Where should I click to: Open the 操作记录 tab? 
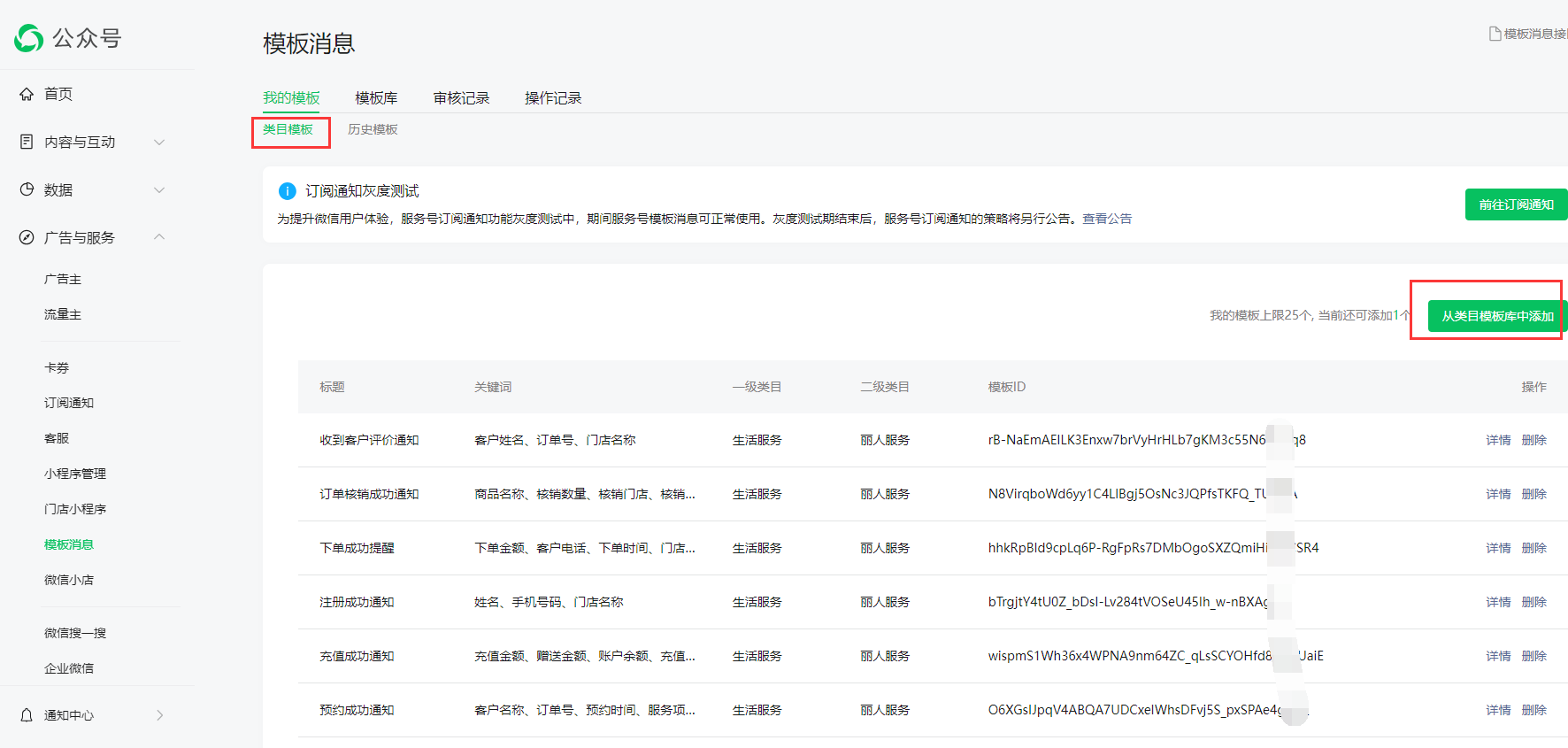point(553,98)
